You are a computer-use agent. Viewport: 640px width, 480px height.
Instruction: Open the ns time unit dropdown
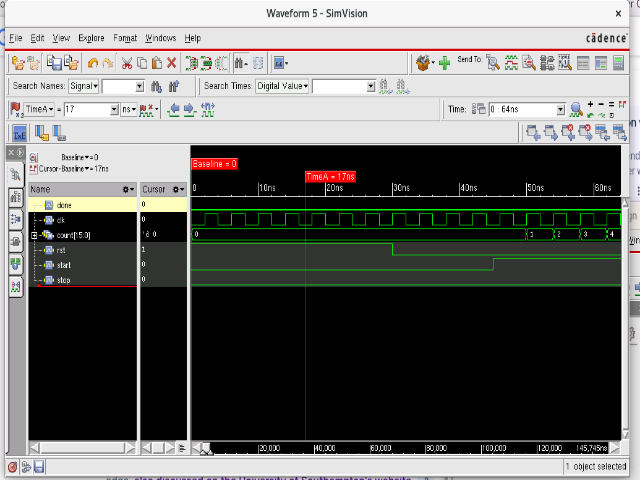coord(129,109)
